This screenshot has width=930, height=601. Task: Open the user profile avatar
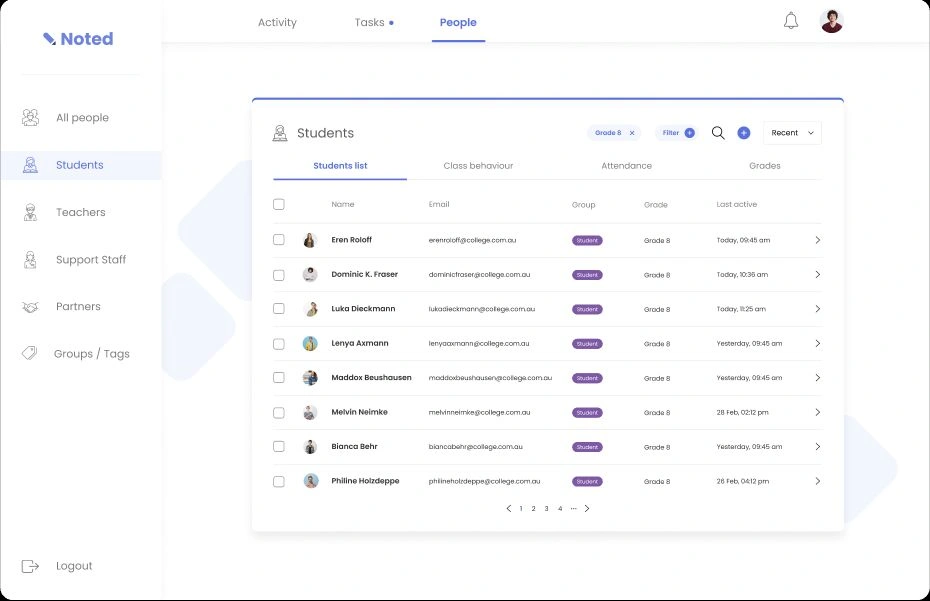(832, 21)
